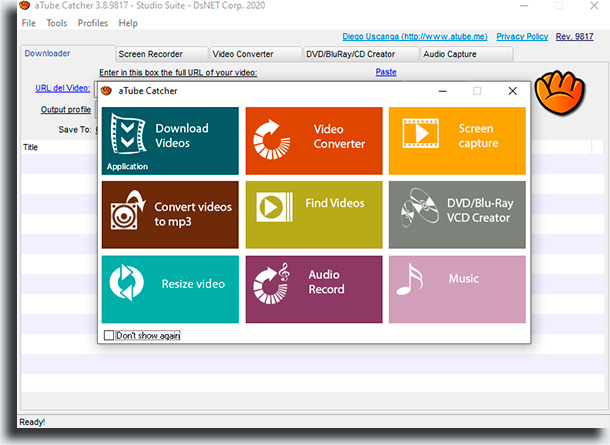This screenshot has width=610, height=445.
Task: Click the Output profile label
Action: [x=66, y=110]
